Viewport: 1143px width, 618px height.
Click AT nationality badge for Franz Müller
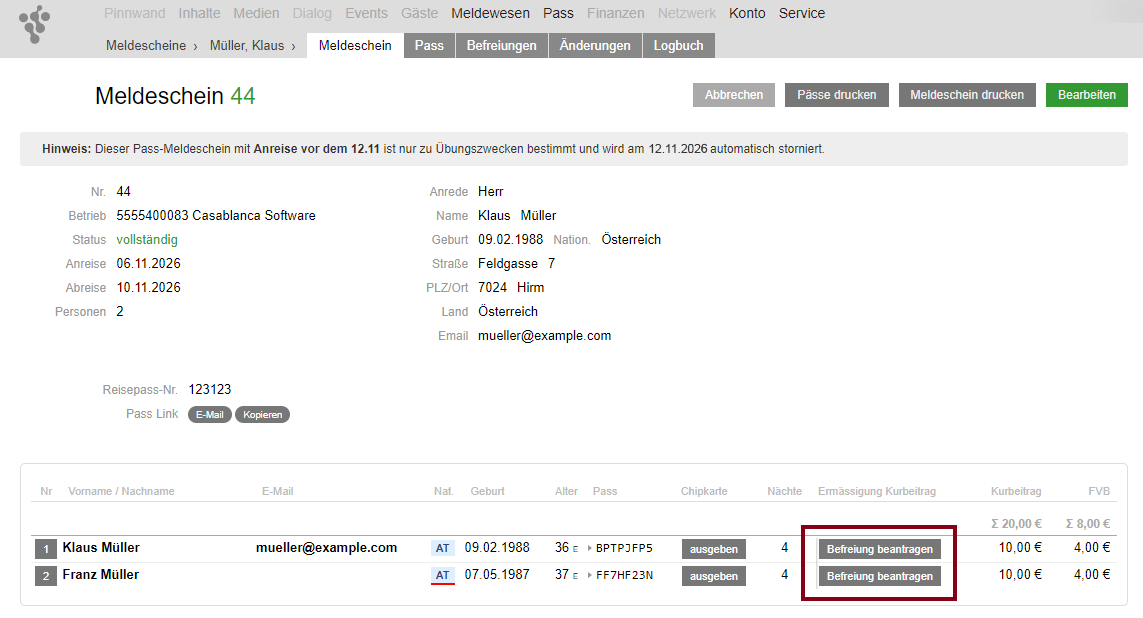tap(443, 575)
